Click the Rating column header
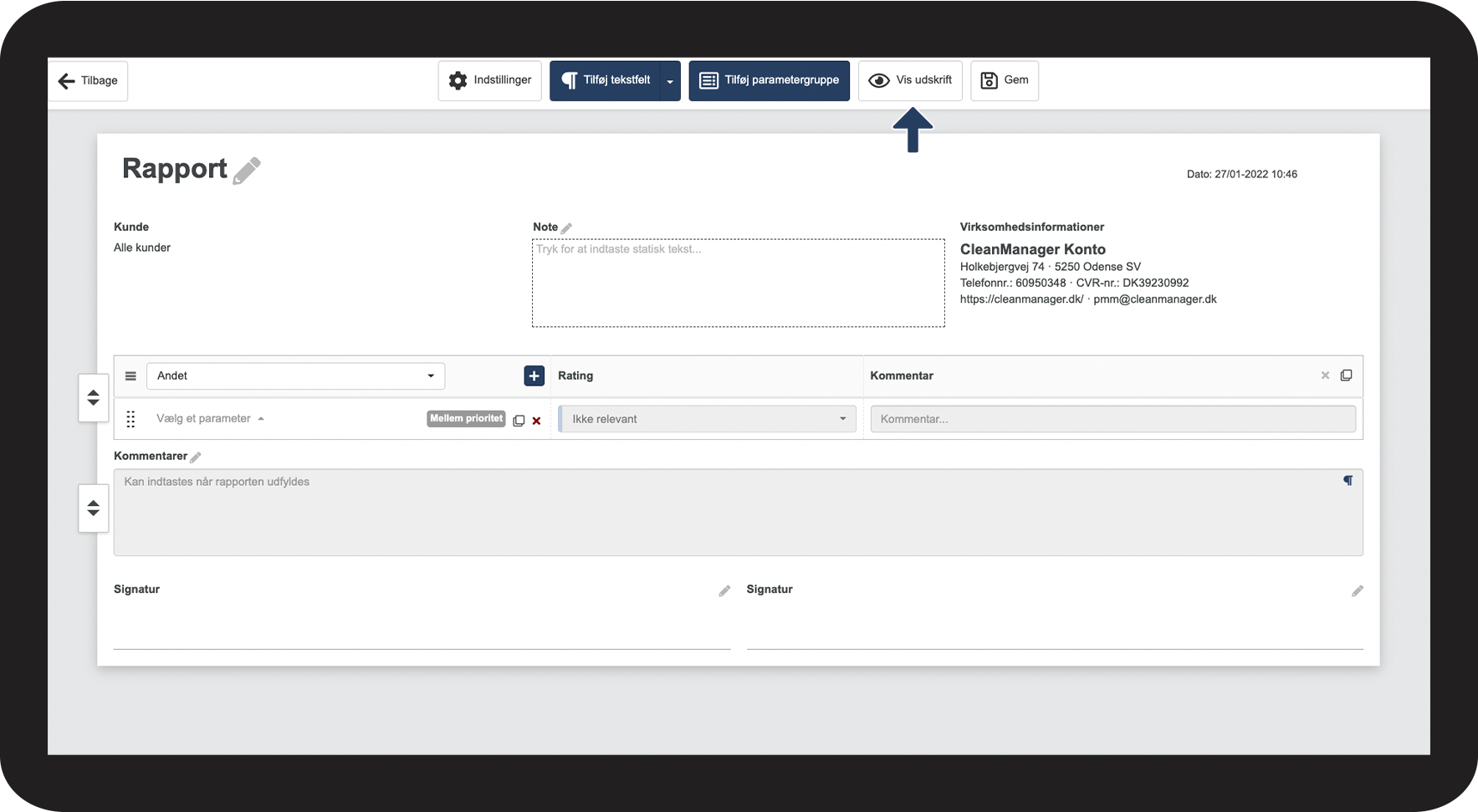This screenshot has width=1478, height=812. (x=575, y=376)
